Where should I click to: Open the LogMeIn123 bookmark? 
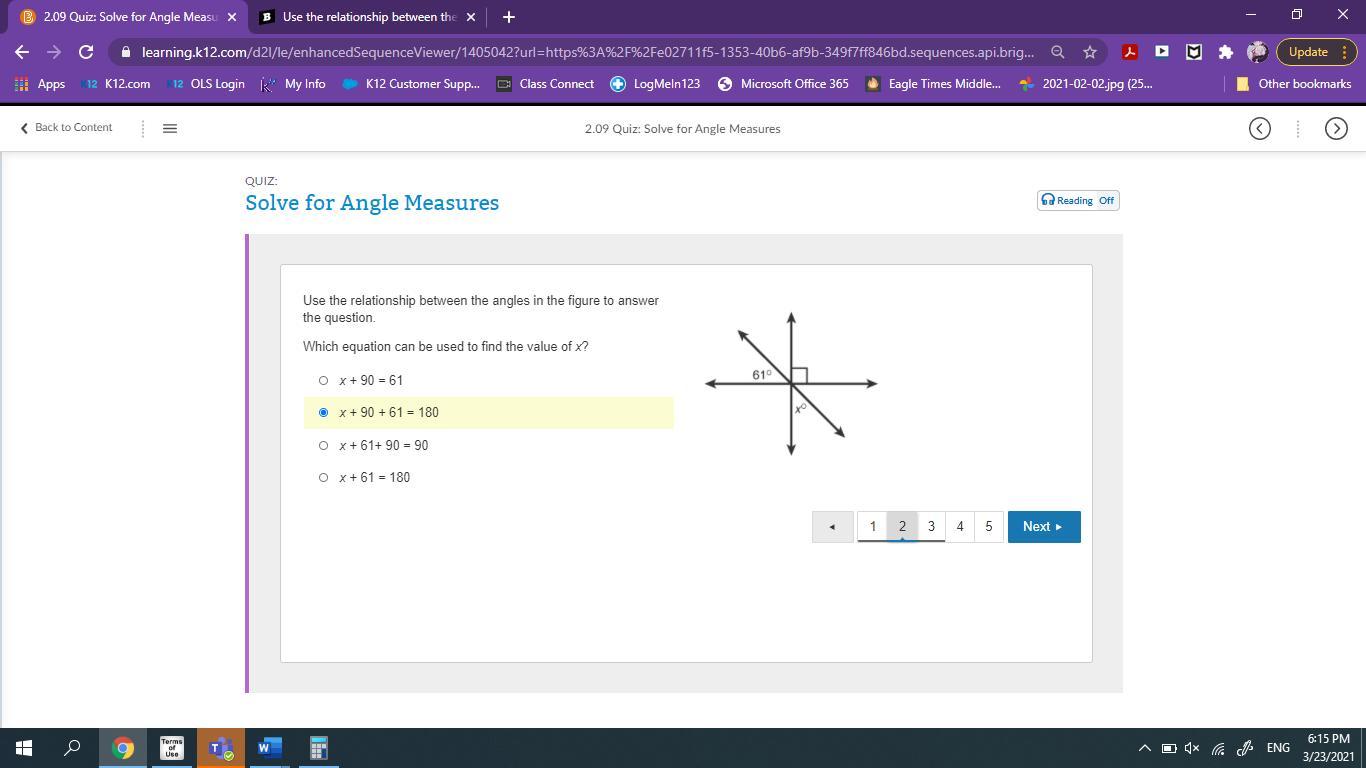tap(655, 84)
